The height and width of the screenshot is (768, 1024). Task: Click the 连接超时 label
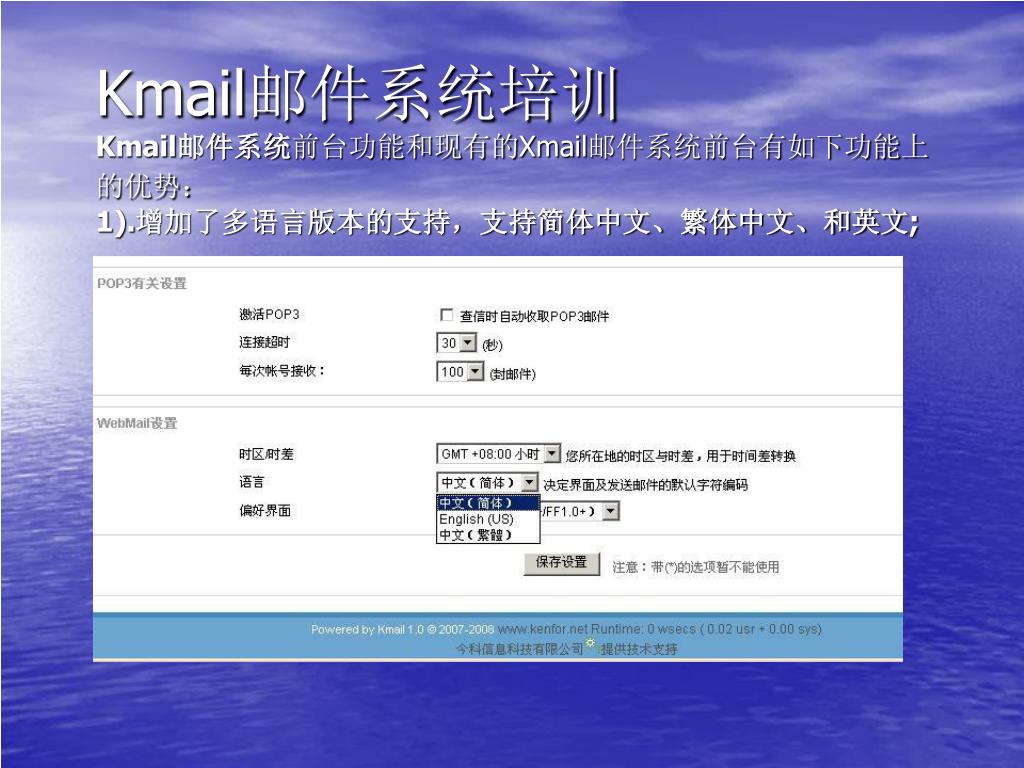(264, 342)
